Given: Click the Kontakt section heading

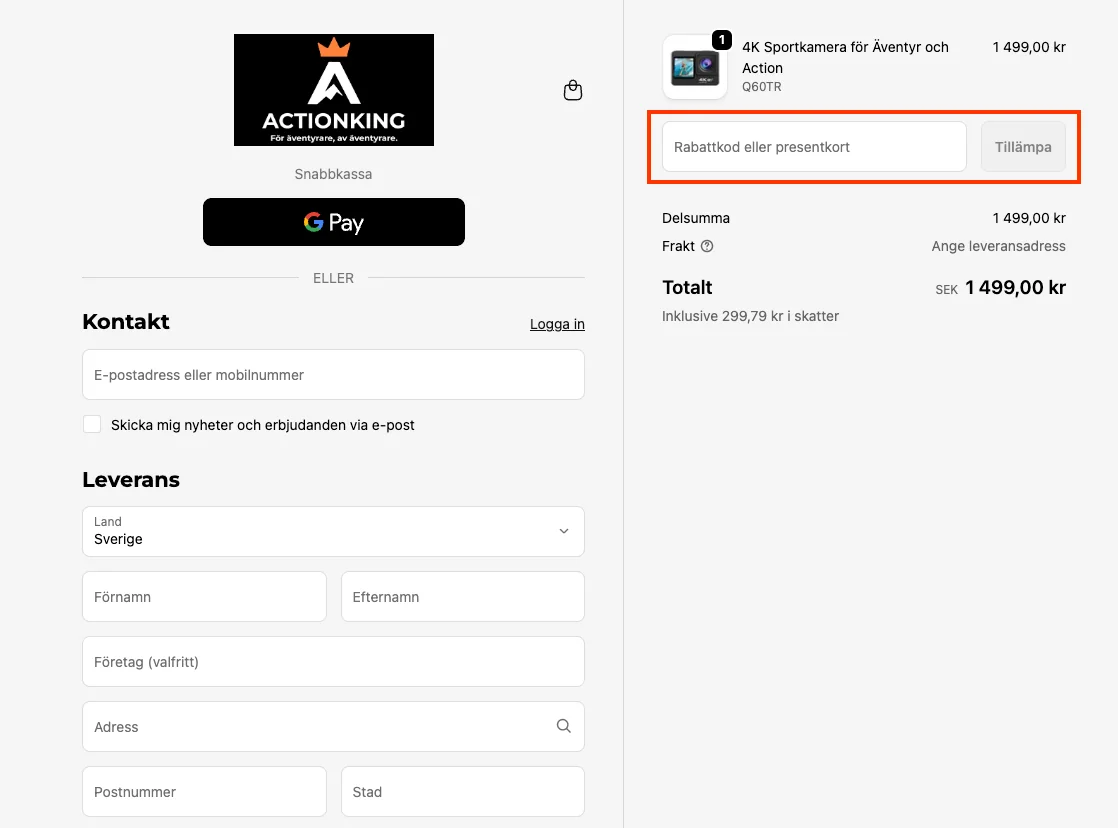Looking at the screenshot, I should click(126, 322).
